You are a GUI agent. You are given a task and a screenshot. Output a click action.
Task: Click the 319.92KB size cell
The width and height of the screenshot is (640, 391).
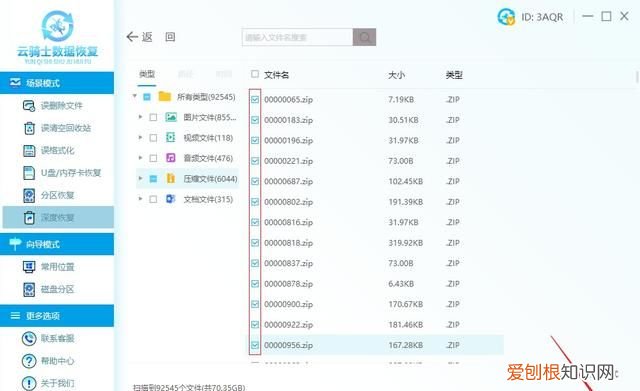click(x=405, y=243)
